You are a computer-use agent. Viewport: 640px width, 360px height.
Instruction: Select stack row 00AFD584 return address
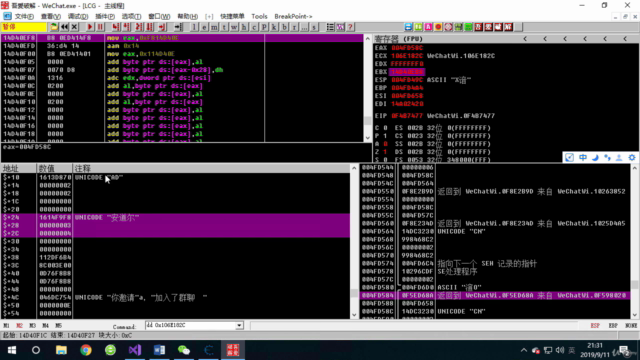[494, 295]
